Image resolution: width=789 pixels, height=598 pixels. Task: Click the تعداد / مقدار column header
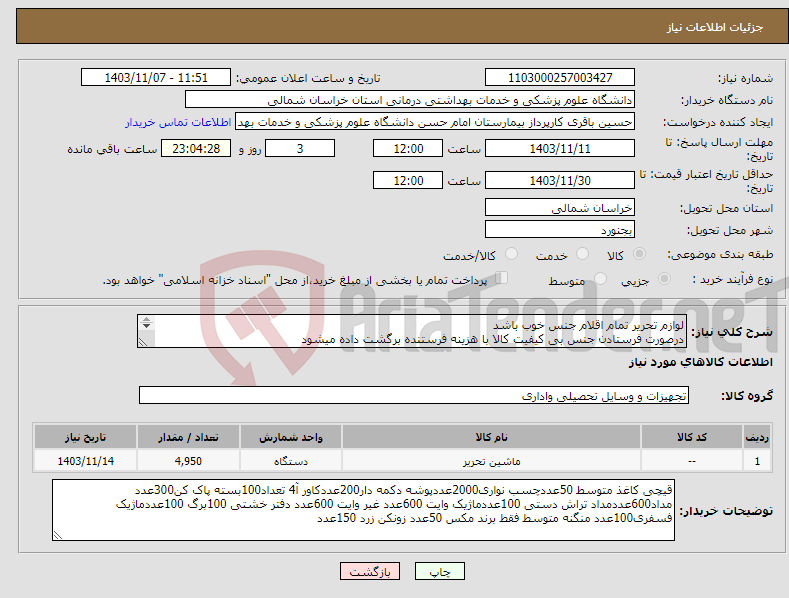click(x=188, y=437)
